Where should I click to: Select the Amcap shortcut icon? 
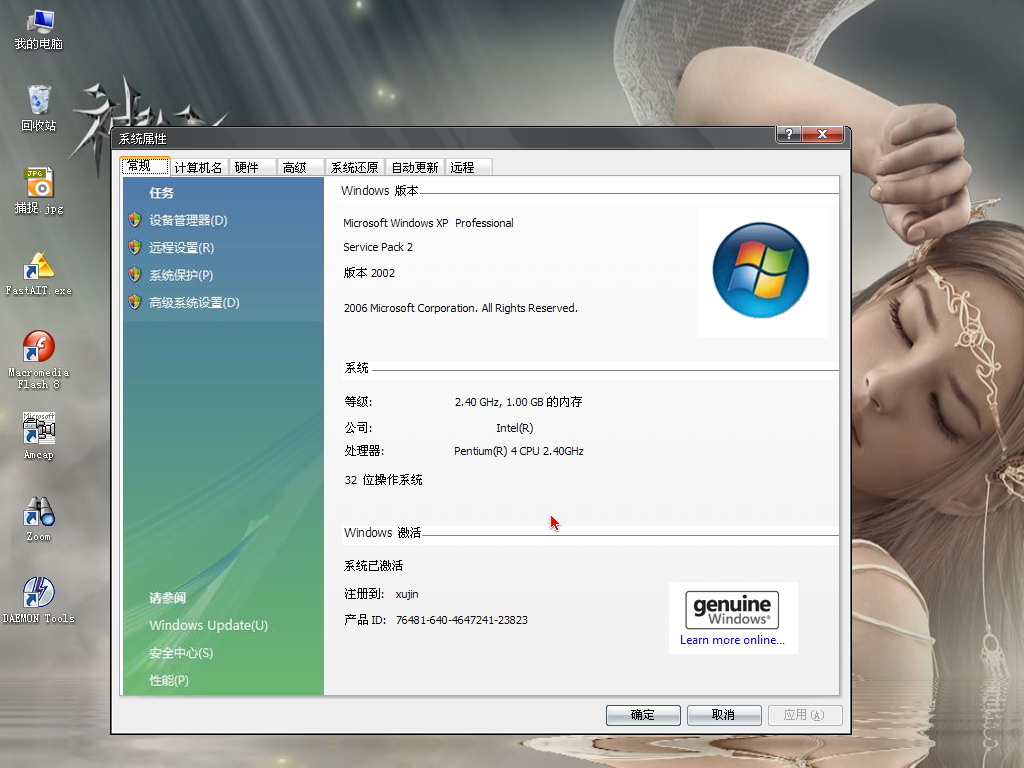(39, 436)
